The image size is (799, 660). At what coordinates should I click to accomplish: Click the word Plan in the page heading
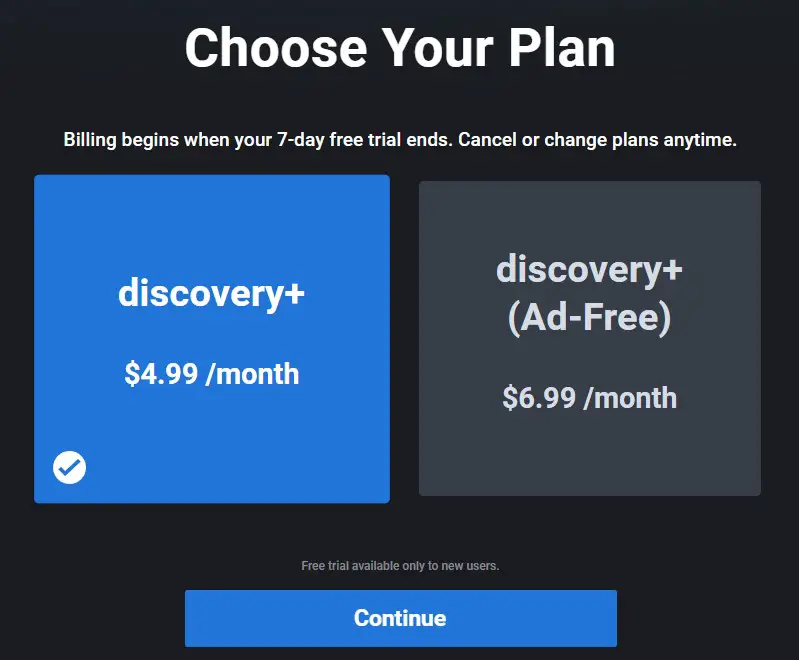pyautogui.click(x=562, y=47)
